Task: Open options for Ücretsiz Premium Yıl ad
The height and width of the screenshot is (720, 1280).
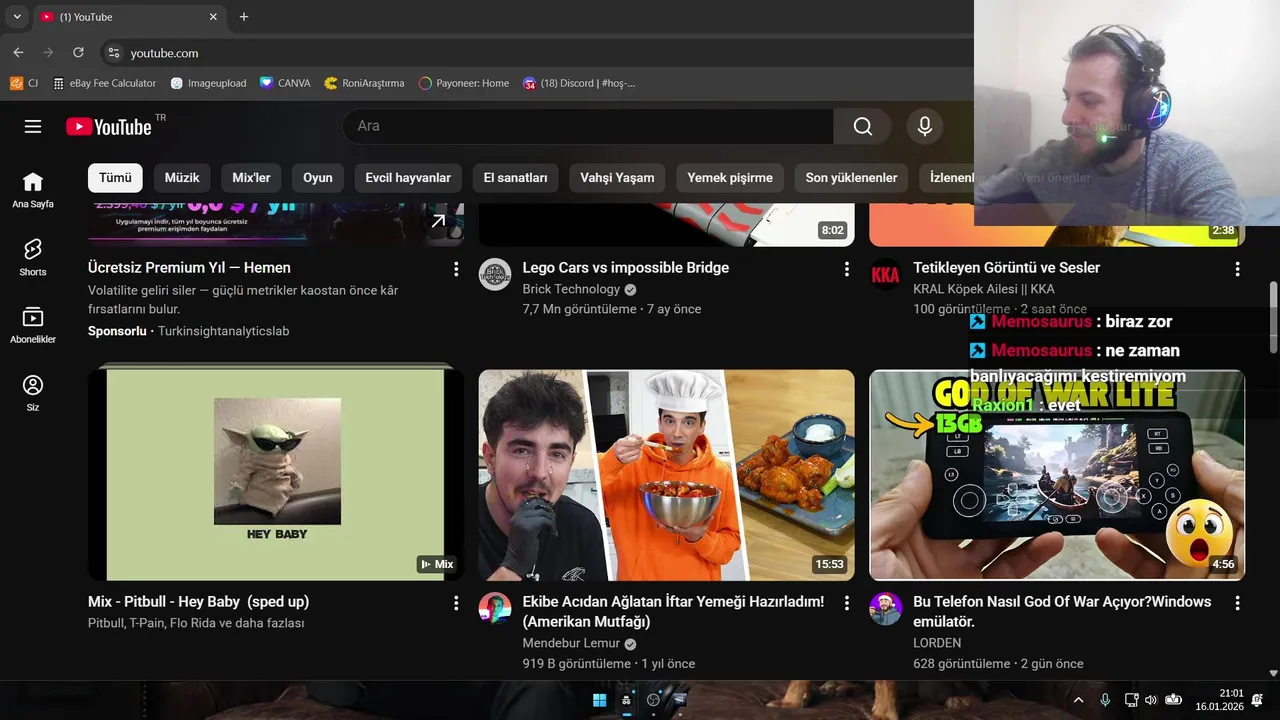Action: (456, 269)
